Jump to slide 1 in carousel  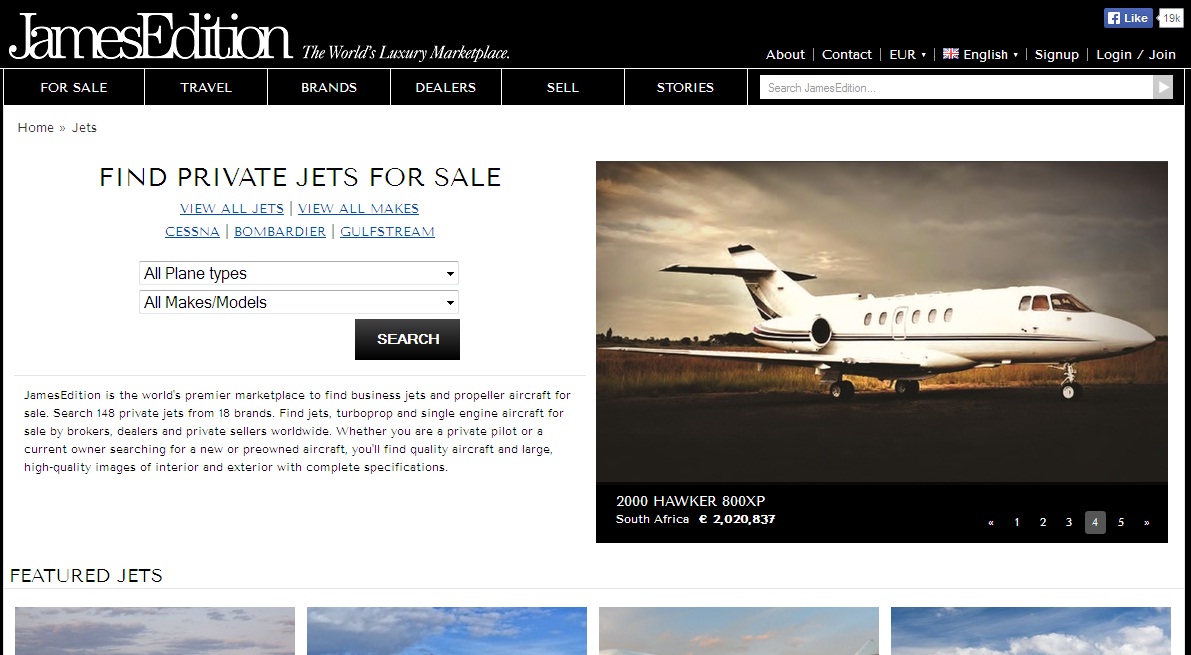1016,522
